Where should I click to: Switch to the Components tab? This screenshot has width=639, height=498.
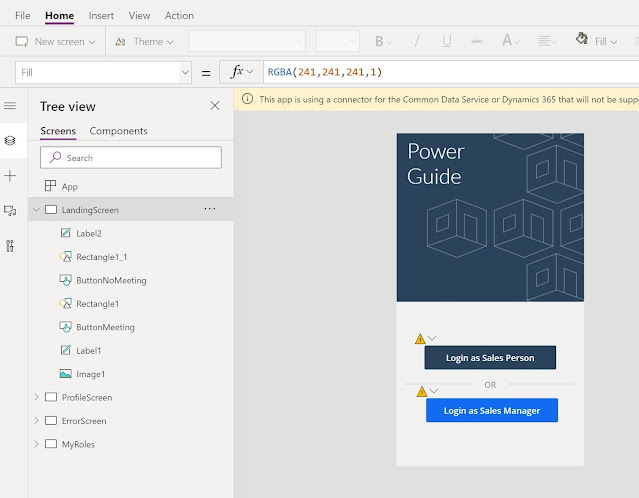click(x=118, y=131)
